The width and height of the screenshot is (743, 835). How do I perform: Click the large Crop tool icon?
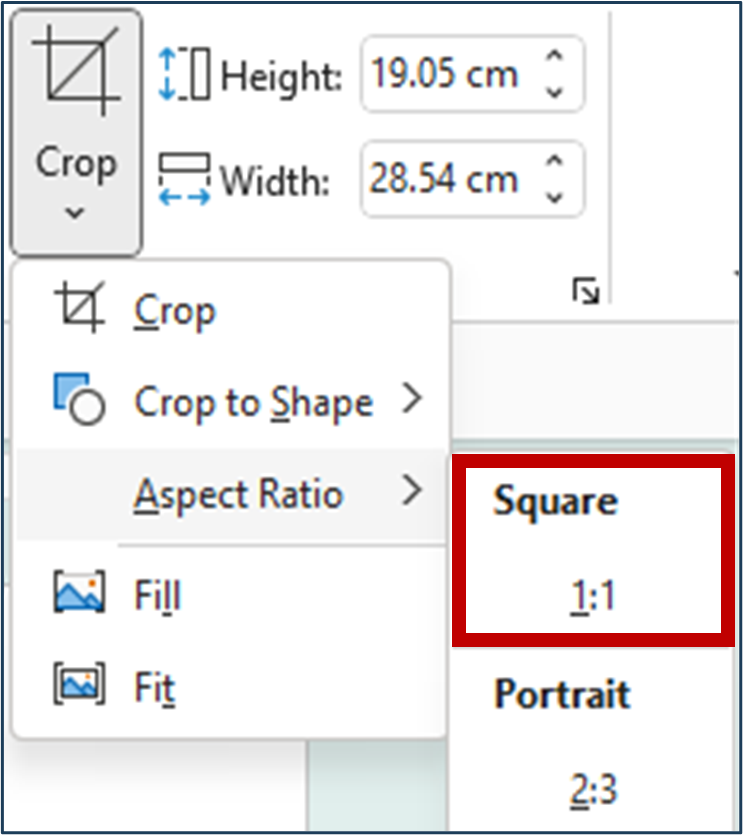[x=76, y=71]
